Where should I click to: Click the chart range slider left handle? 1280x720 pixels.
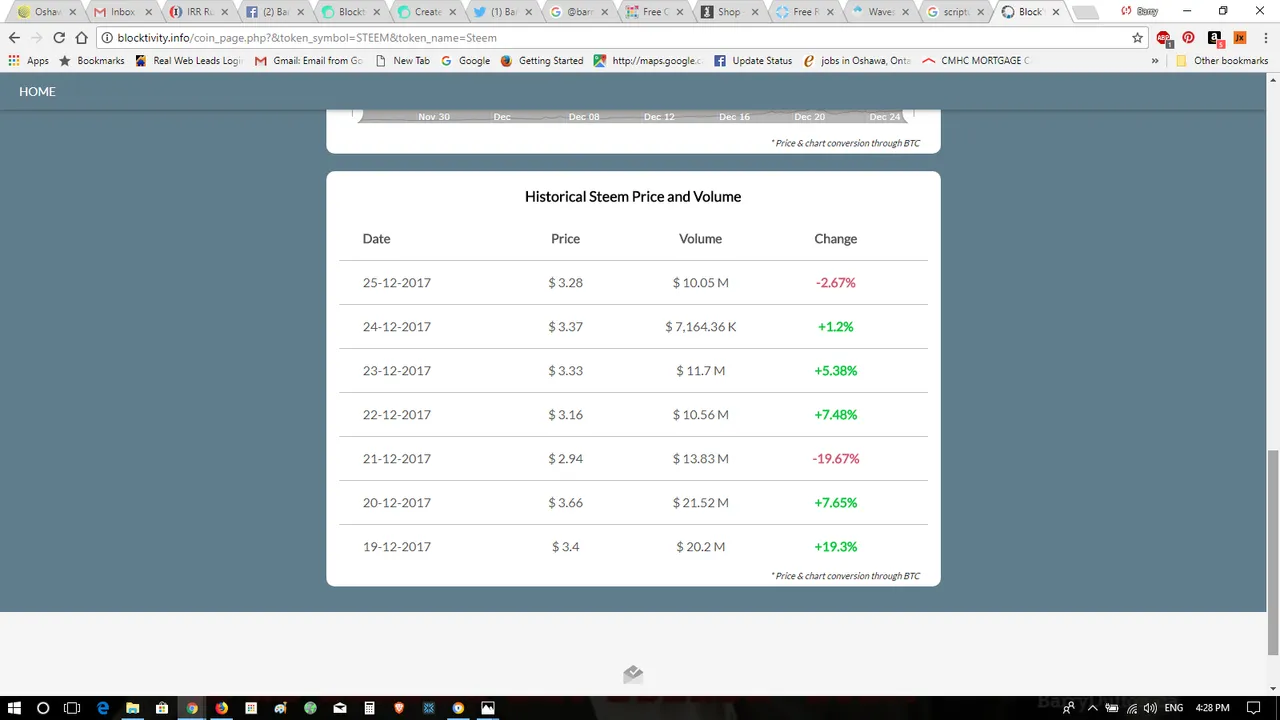(x=357, y=116)
